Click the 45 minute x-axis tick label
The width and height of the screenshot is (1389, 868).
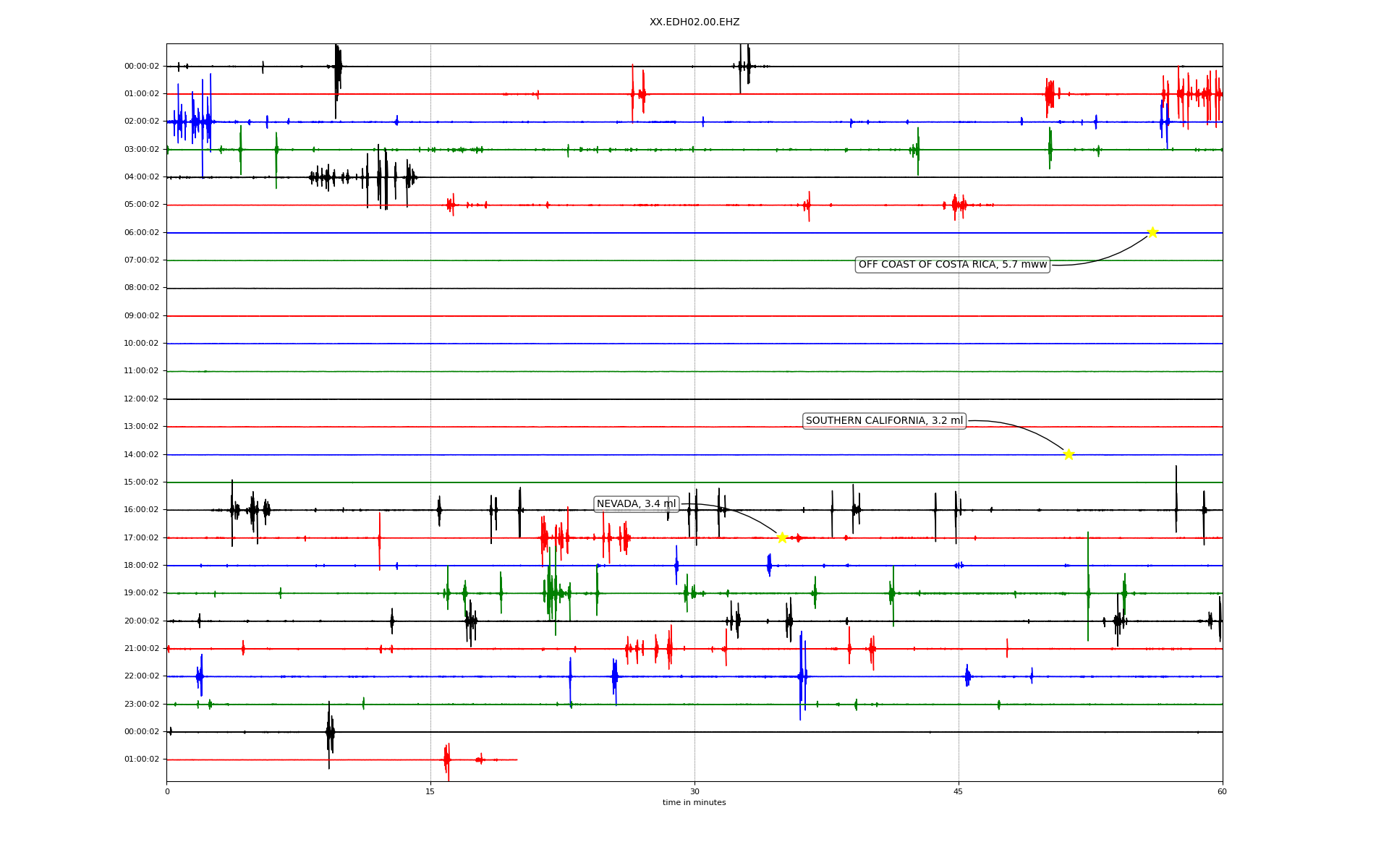(x=959, y=791)
